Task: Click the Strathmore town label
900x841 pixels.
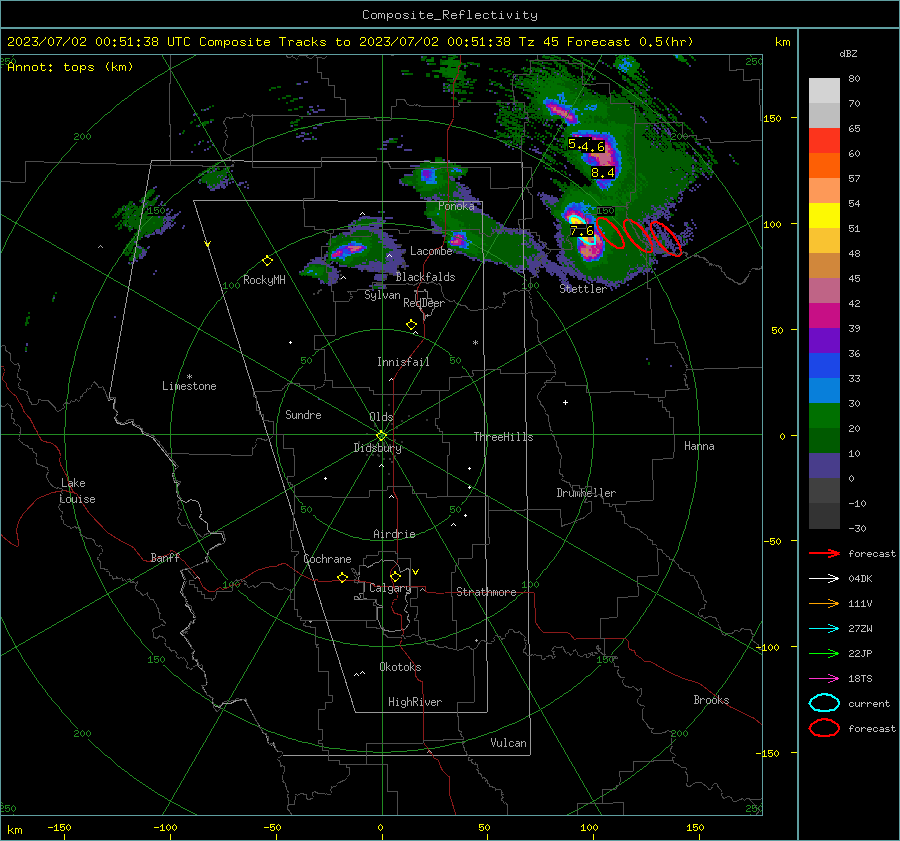Action: [x=486, y=592]
